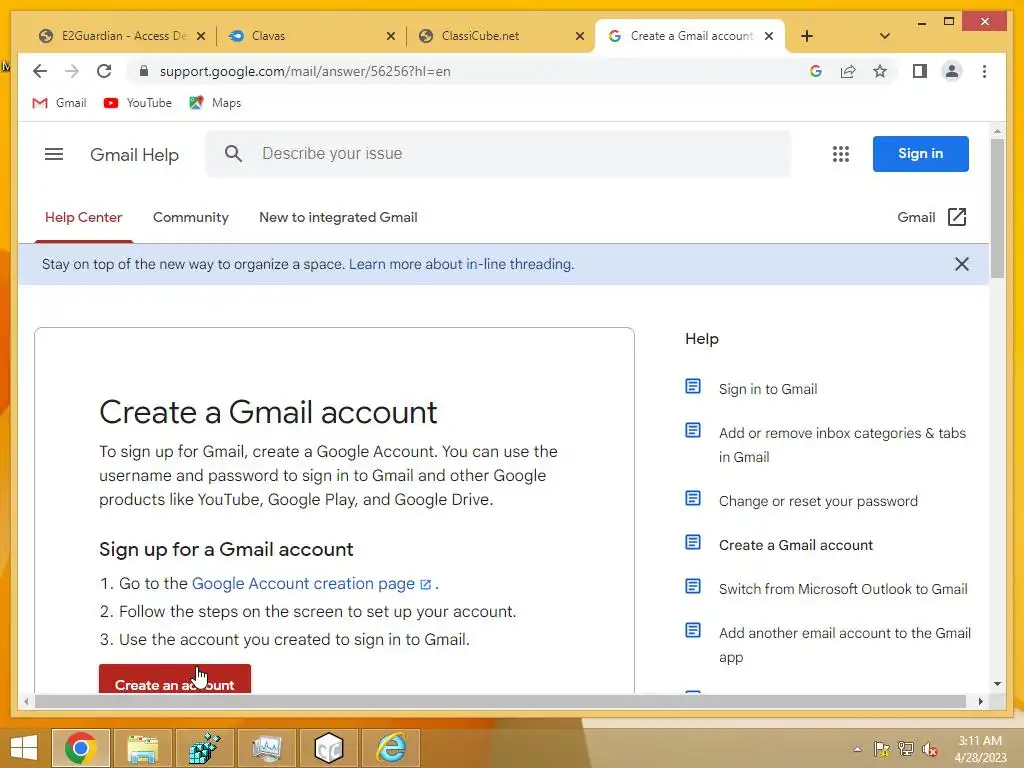This screenshot has width=1024, height=768.
Task: Switch to the Community tab
Action: 191,217
